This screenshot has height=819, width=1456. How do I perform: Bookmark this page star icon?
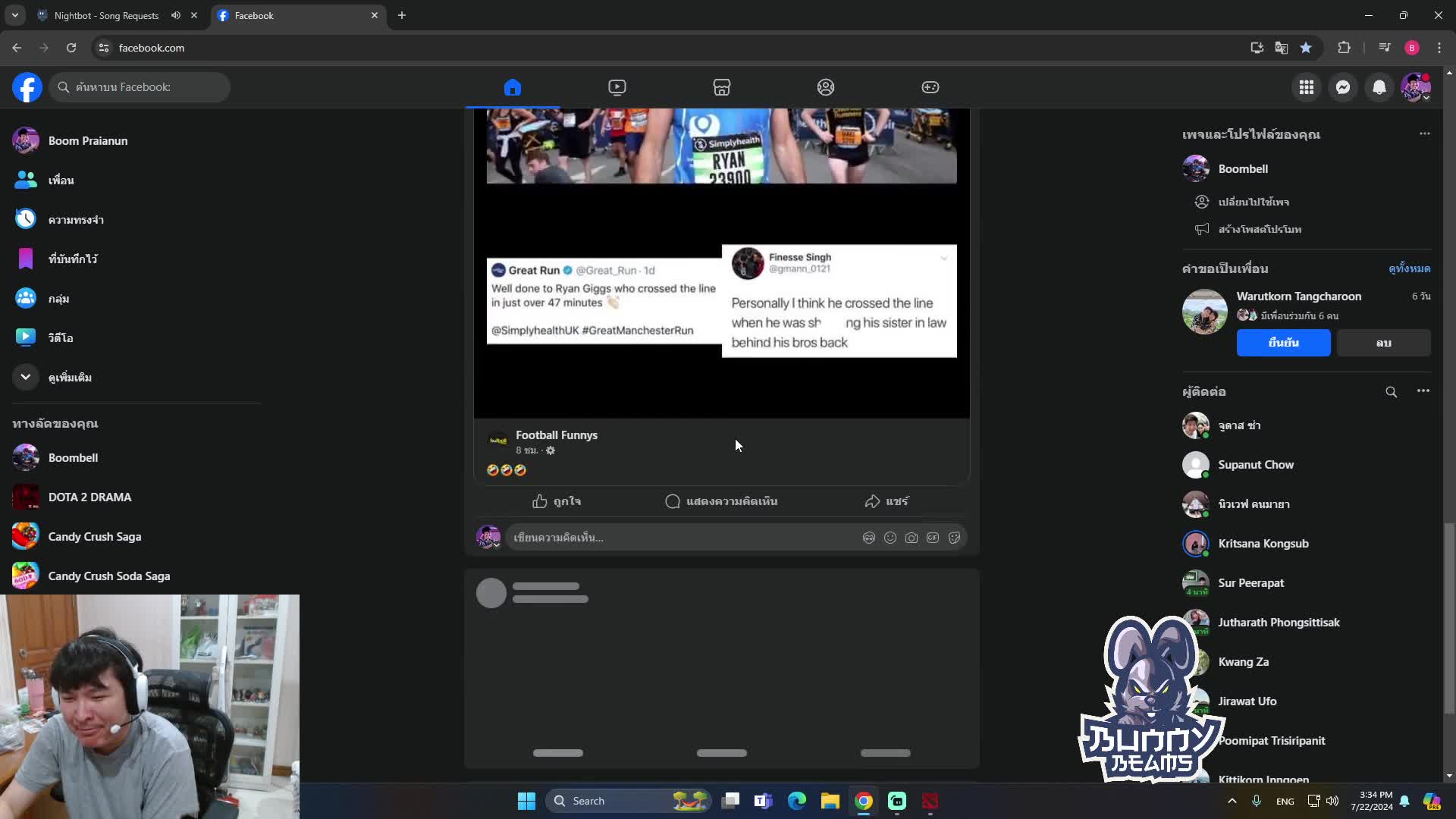coord(1306,48)
